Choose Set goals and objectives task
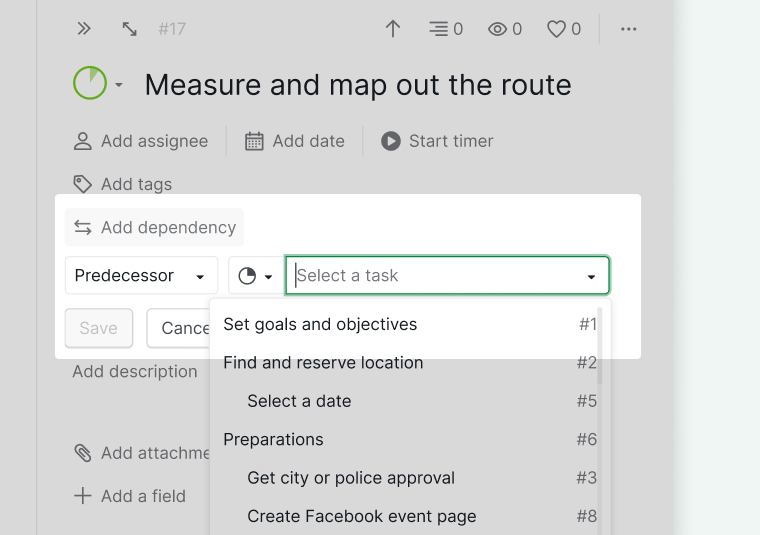Viewport: 760px width, 535px height. [410, 324]
